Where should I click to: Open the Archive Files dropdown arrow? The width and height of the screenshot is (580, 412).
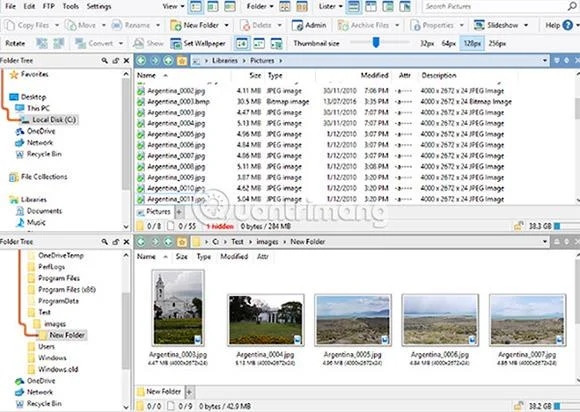[x=397, y=25]
